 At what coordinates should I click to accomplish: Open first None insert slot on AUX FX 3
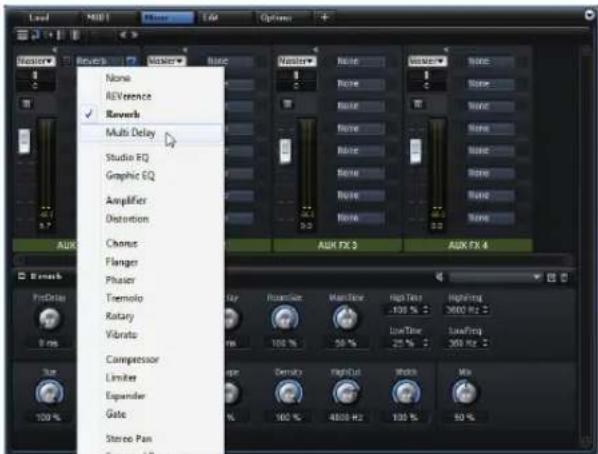360,61
